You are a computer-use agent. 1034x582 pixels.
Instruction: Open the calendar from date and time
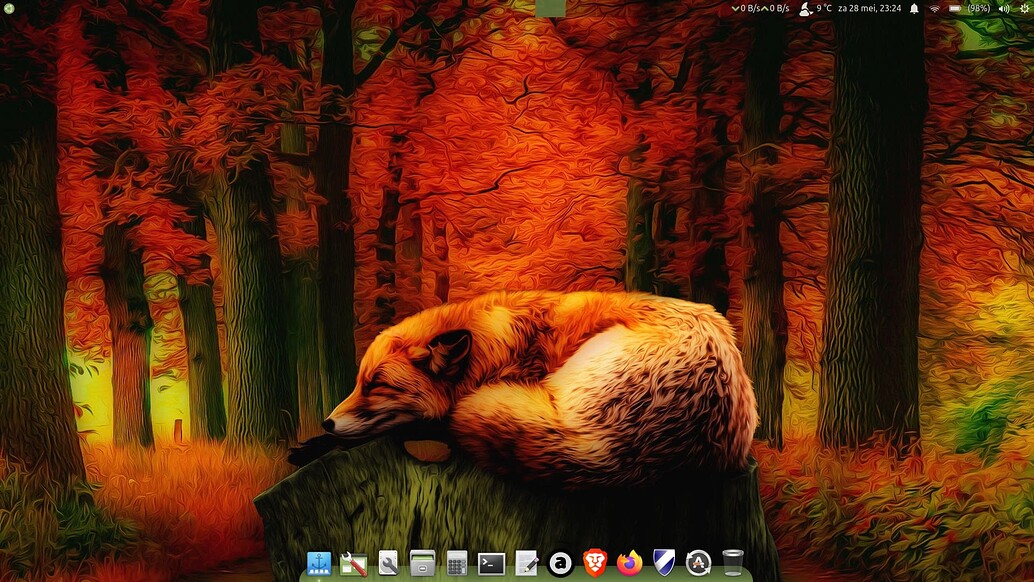869,9
